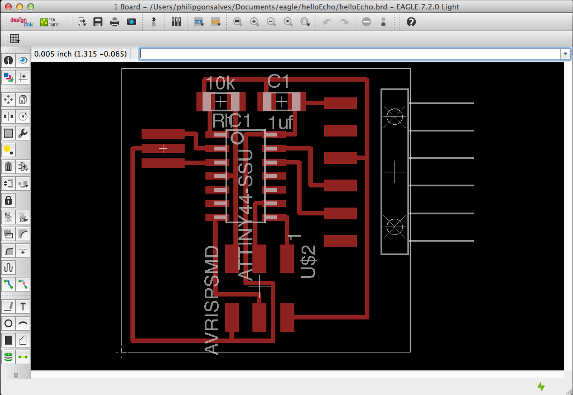The height and width of the screenshot is (395, 573).
Task: Print the board layout
Action: (115, 22)
